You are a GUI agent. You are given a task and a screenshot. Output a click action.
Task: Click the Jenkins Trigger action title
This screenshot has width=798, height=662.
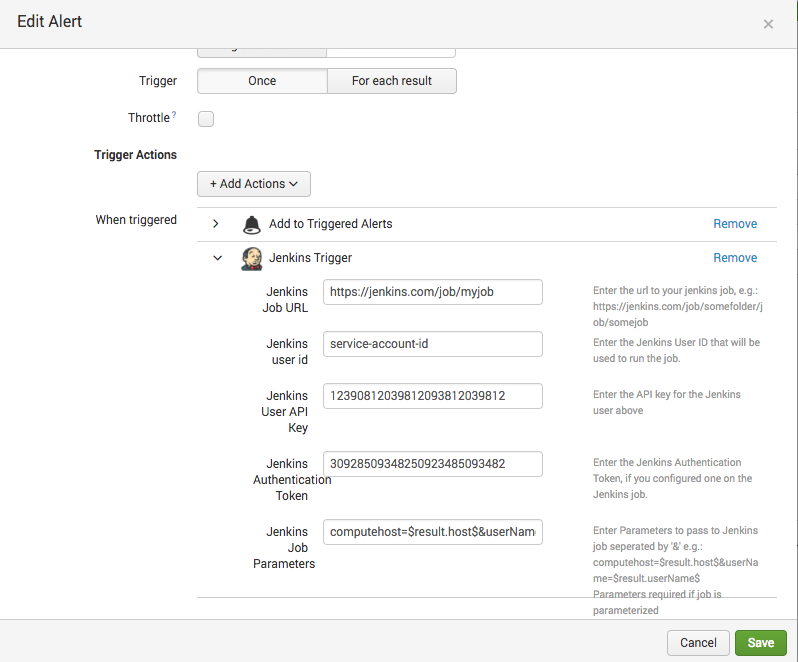pyautogui.click(x=311, y=258)
